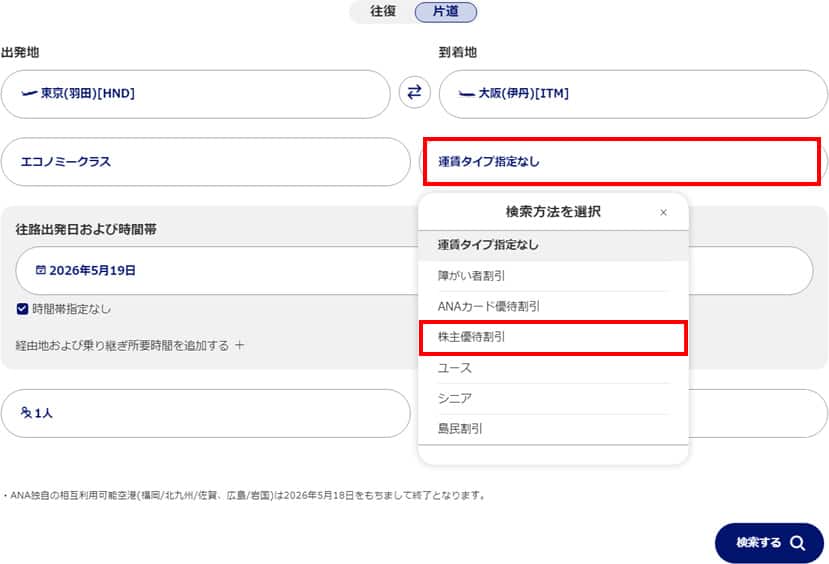Screen dimensions: 829x564
Task: Open the 1人 passenger count selector
Action: coord(205,413)
